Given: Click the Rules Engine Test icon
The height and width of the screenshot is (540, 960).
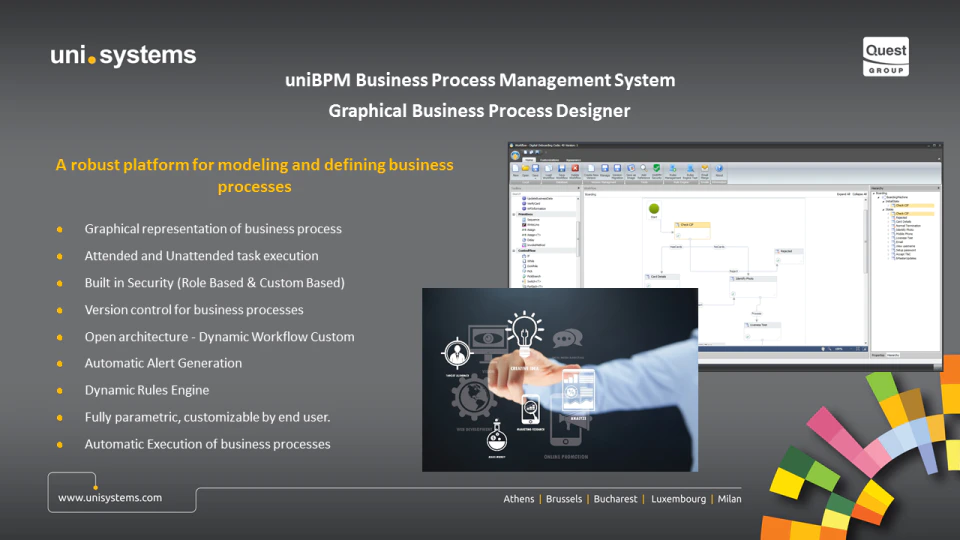Looking at the screenshot, I should coord(690,168).
